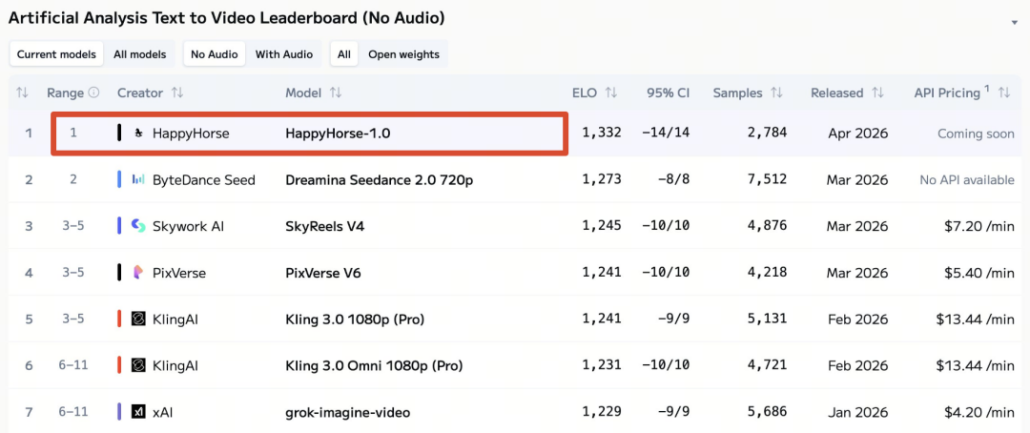The height and width of the screenshot is (433, 1030).
Task: Select the No Audio tab
Action: coord(214,54)
